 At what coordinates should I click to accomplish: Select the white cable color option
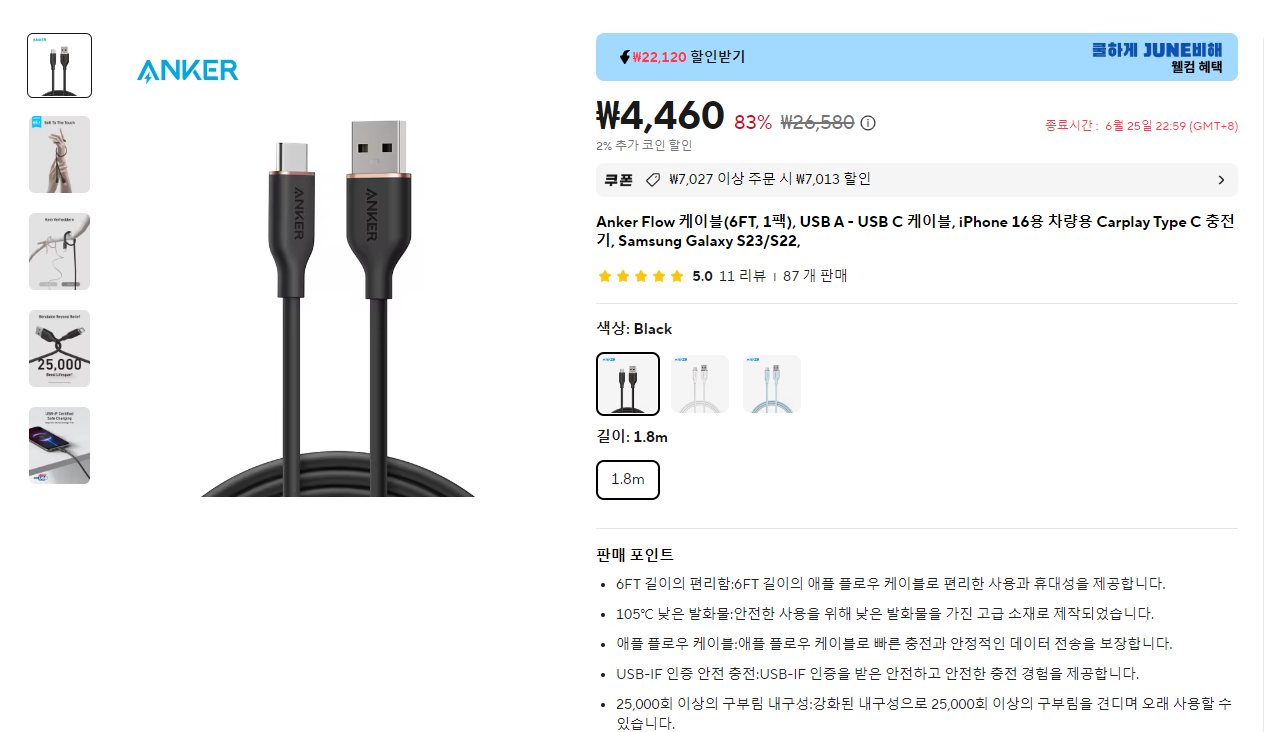tap(700, 384)
